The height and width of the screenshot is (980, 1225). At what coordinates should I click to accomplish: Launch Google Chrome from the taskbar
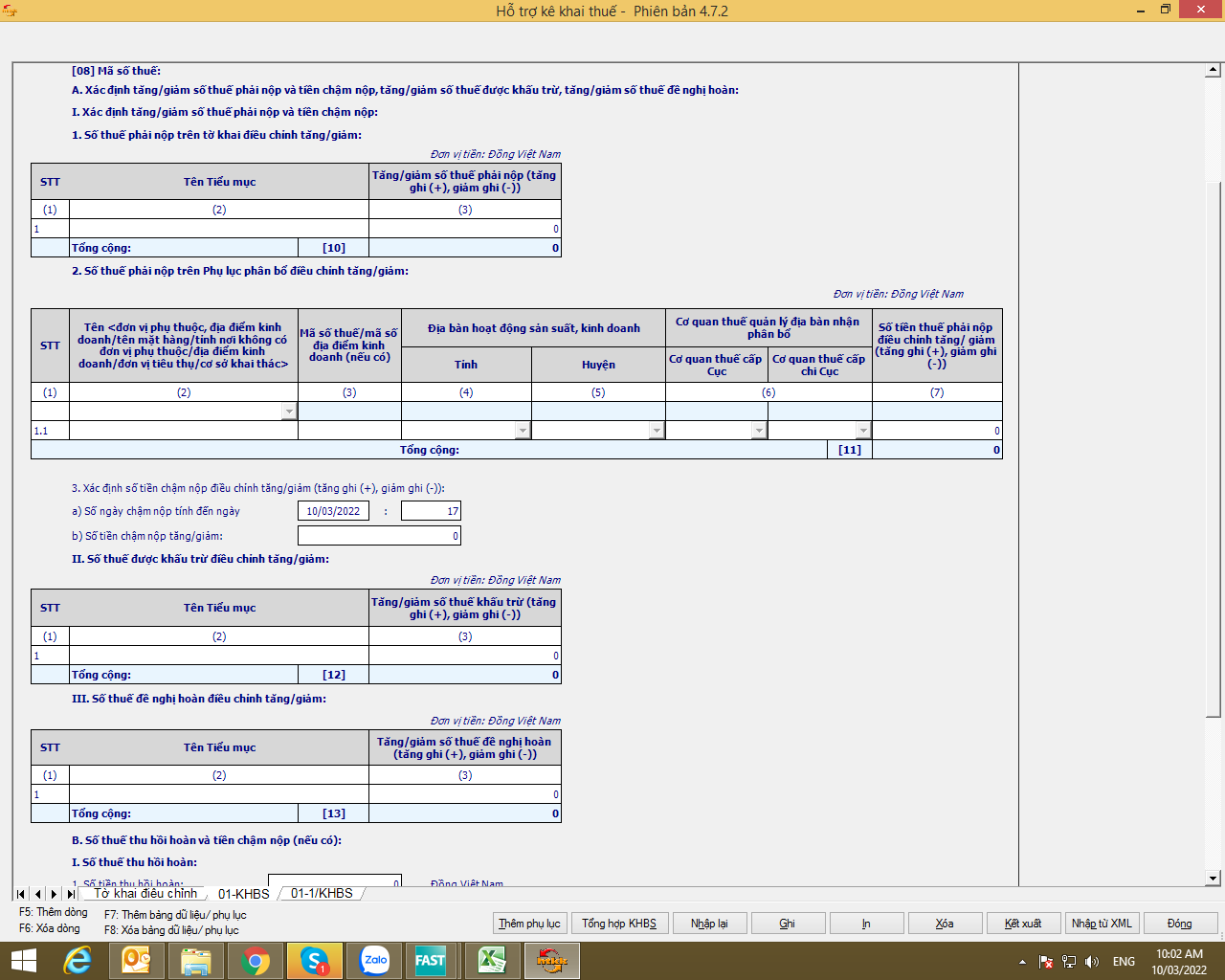pyautogui.click(x=256, y=961)
